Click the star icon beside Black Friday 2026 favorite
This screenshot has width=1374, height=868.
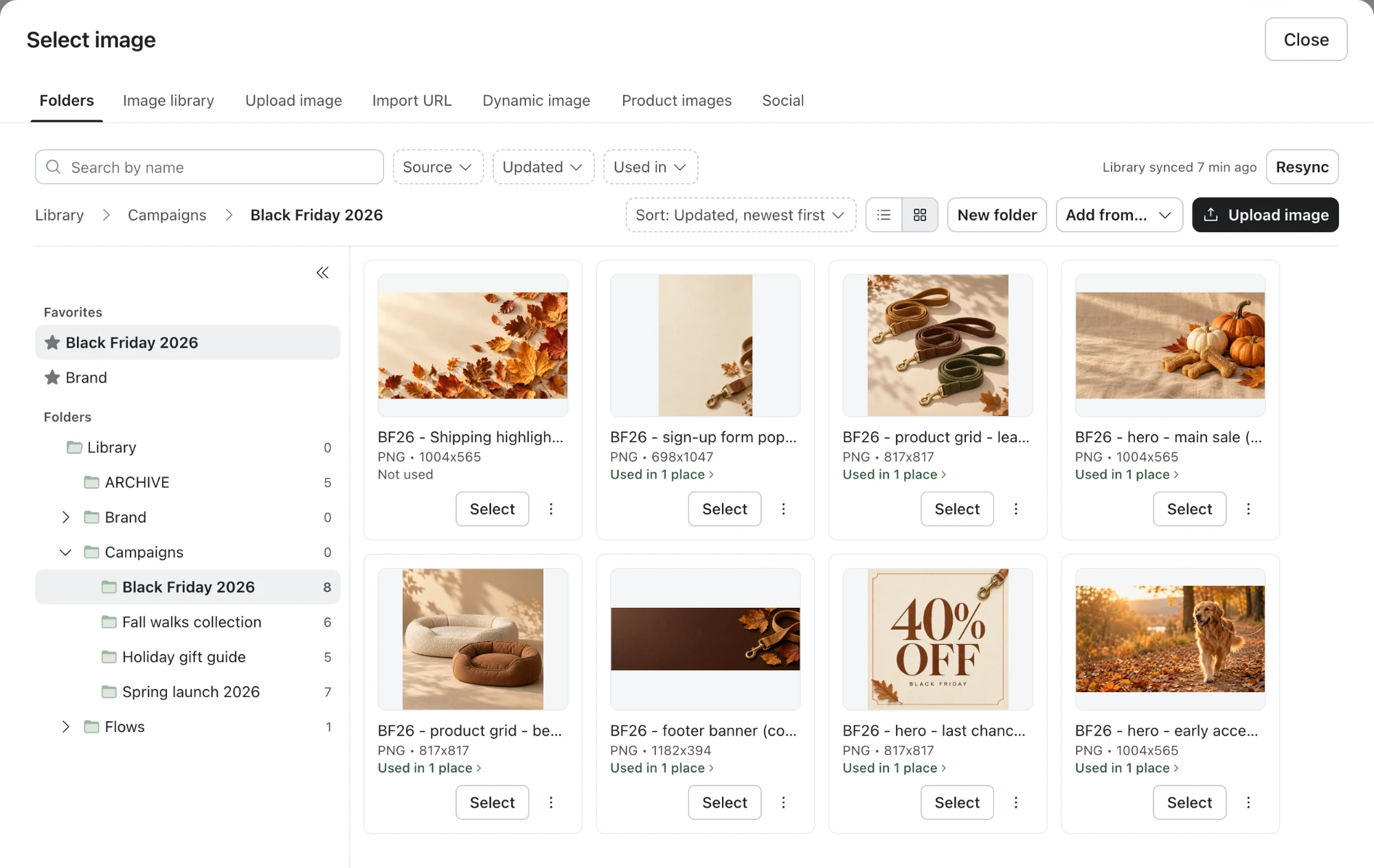tap(52, 342)
